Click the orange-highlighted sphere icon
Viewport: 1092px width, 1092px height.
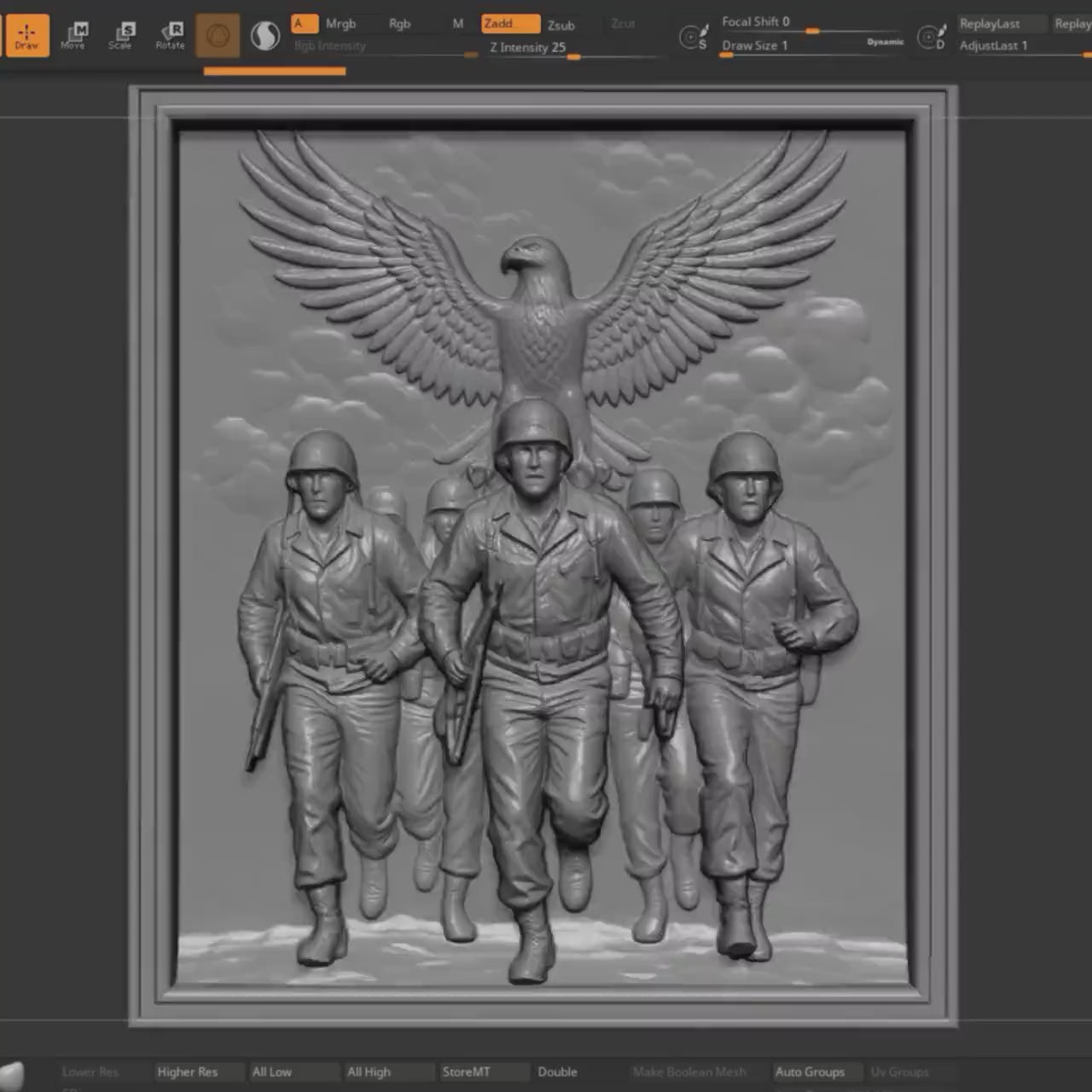click(x=218, y=36)
